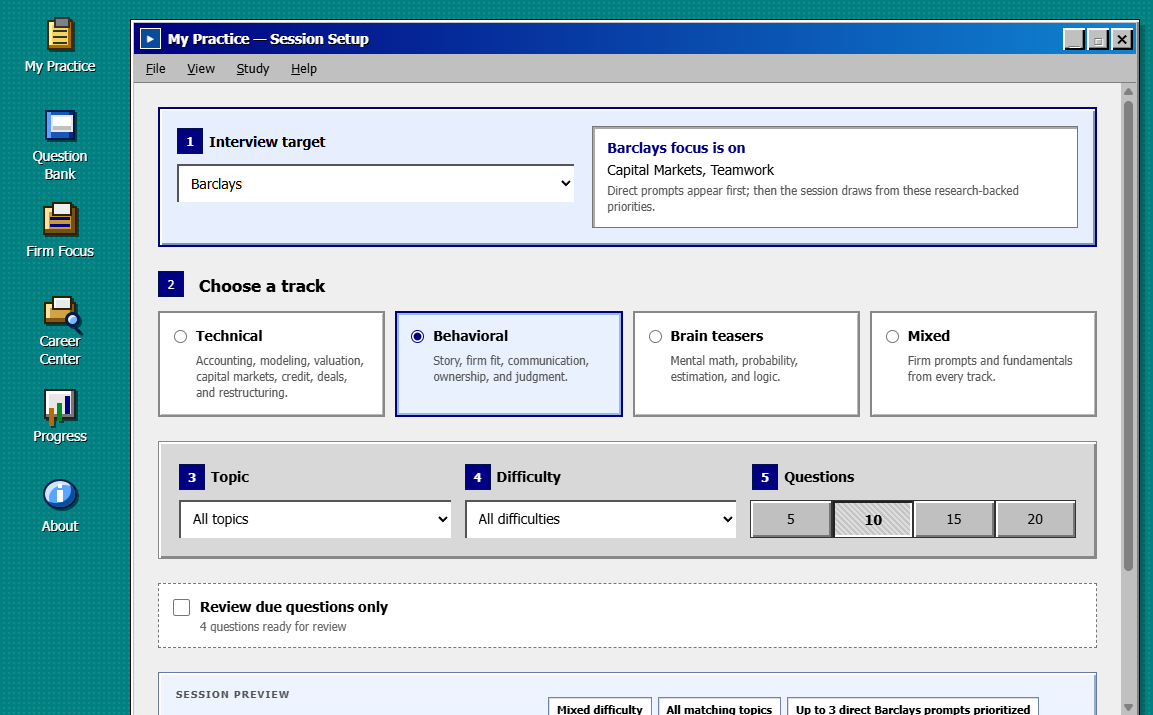
Task: Enable Review due questions only checkbox
Action: pos(182,607)
